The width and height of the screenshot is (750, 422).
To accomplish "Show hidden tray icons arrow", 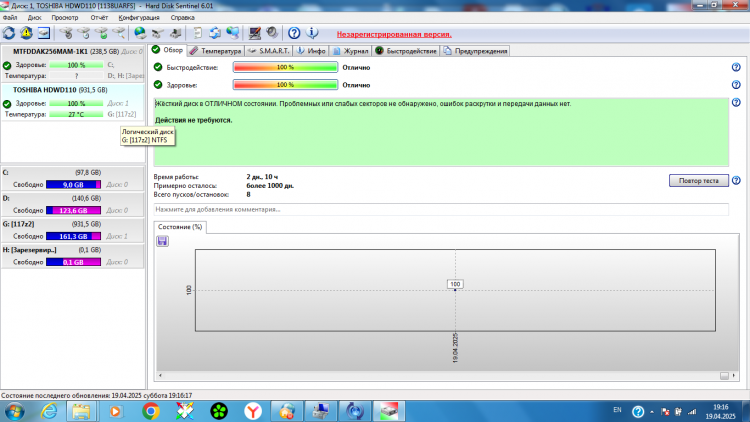I will pos(652,411).
